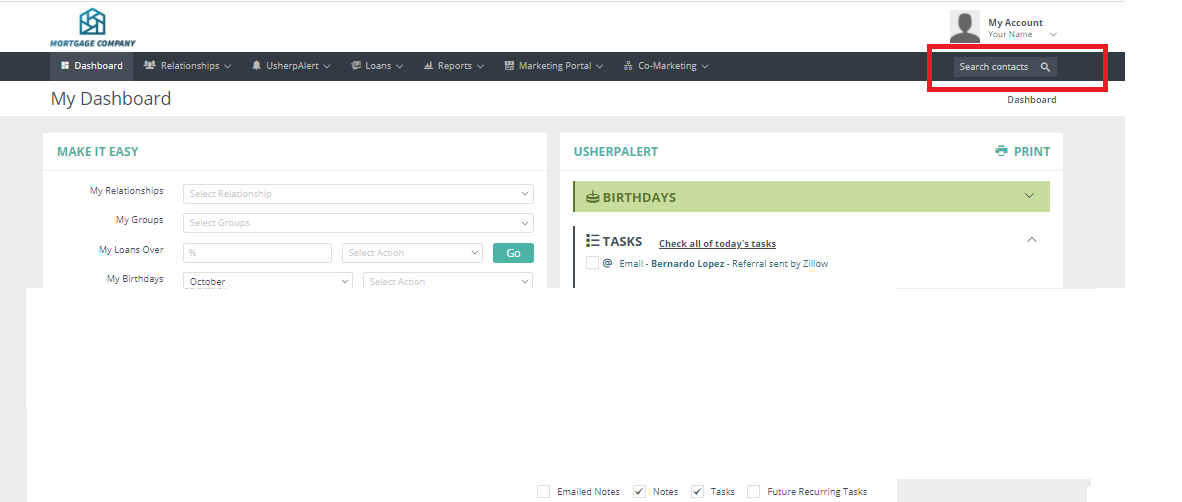Click the Search contacts field

point(993,67)
